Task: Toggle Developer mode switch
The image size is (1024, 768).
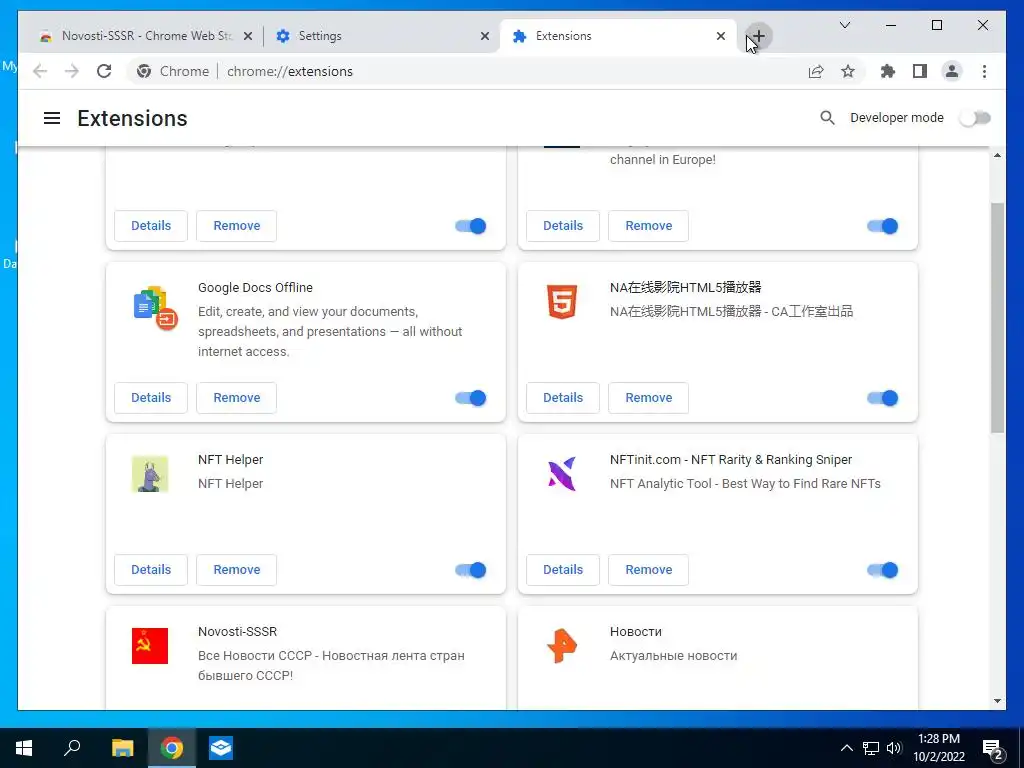Action: tap(975, 118)
